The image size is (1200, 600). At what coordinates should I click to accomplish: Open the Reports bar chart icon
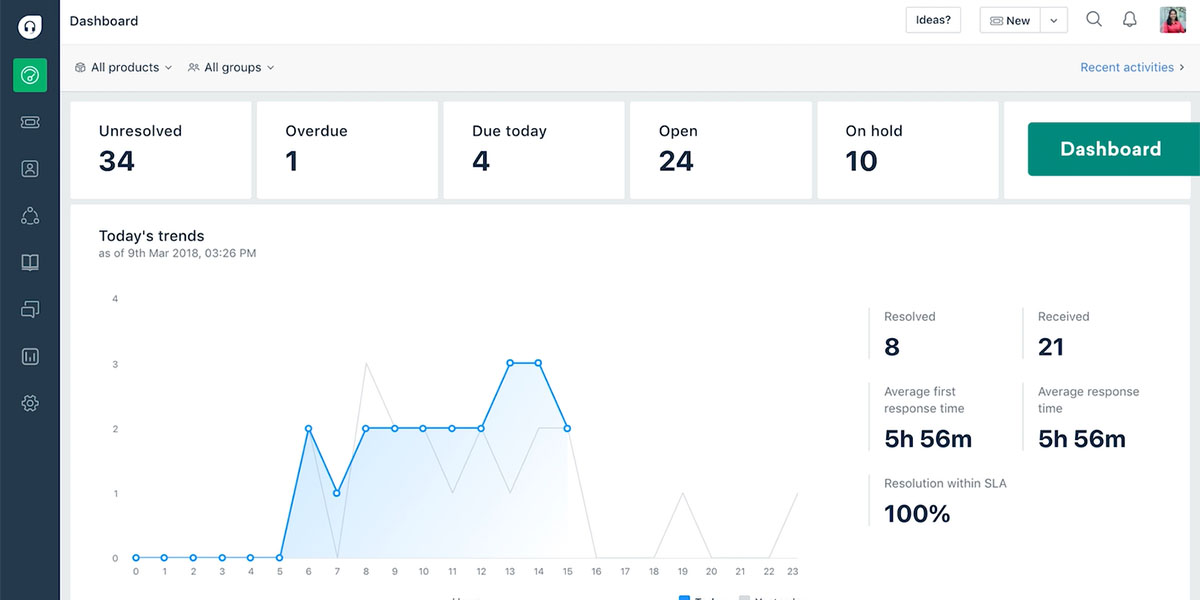click(30, 356)
